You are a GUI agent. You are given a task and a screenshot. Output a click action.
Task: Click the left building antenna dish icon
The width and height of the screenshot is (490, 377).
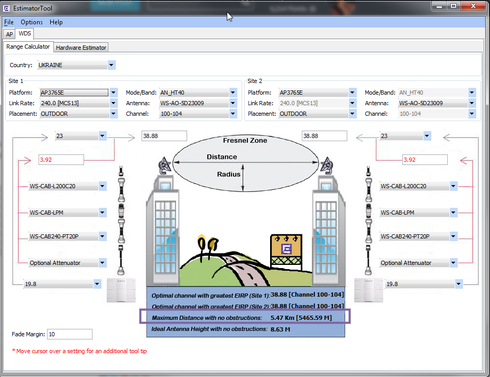165,165
